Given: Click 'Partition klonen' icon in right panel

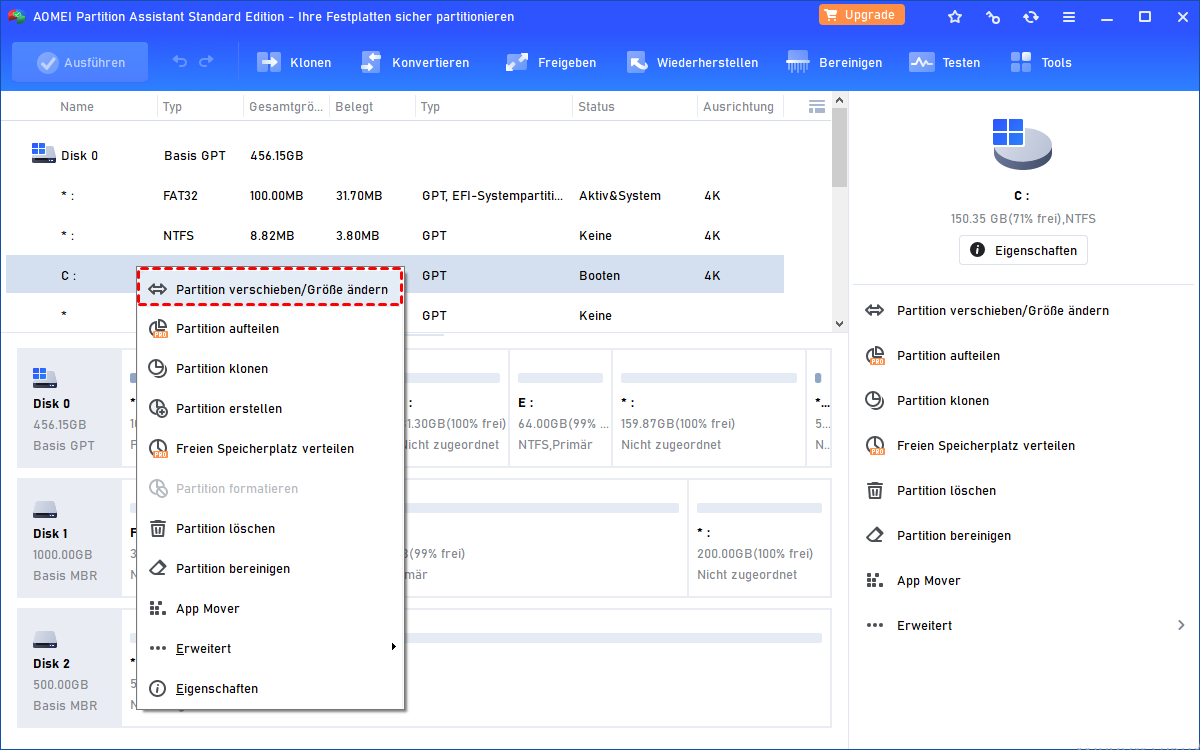Looking at the screenshot, I should tap(875, 400).
